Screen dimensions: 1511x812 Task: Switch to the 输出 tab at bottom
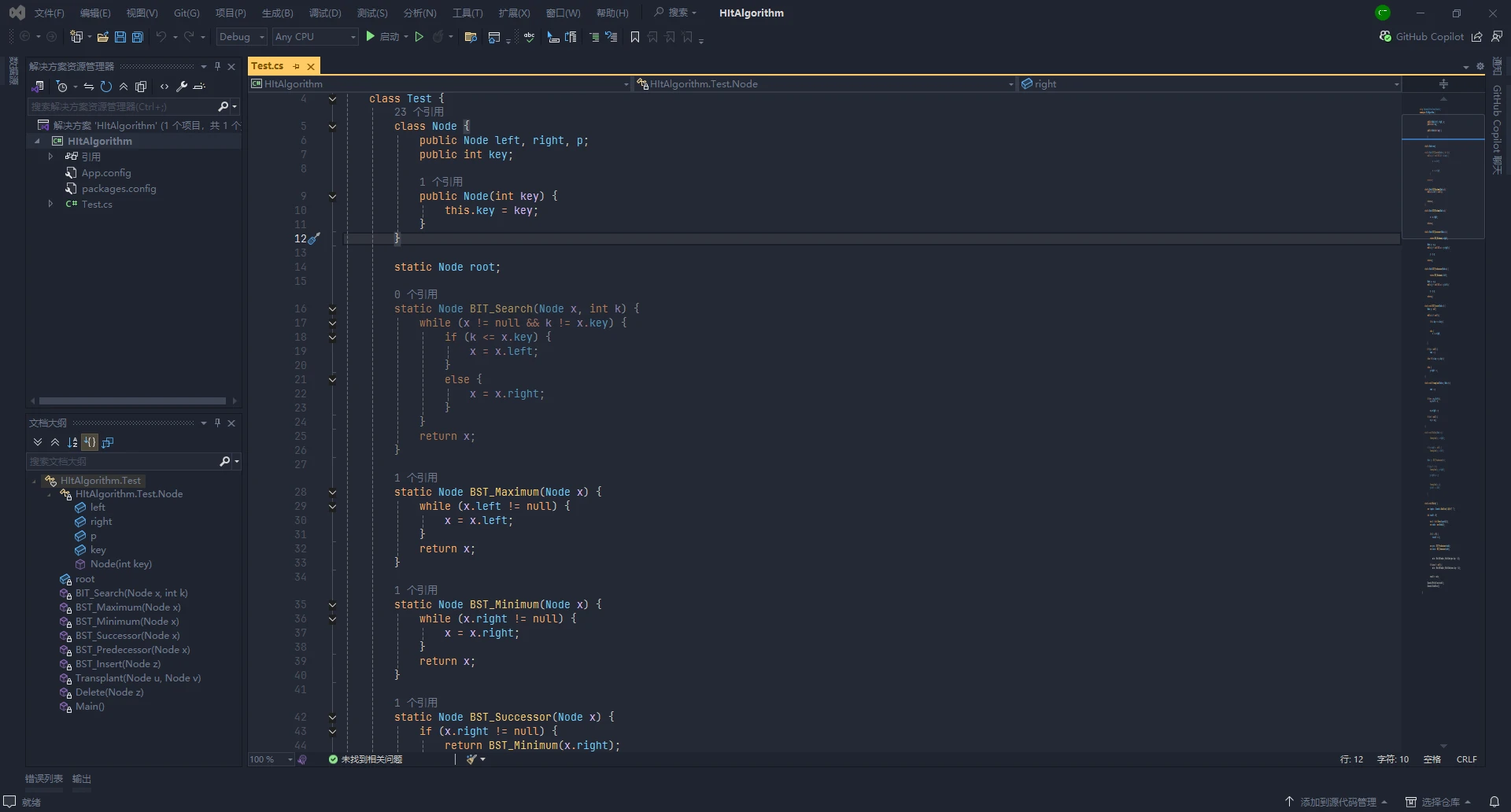coord(81,779)
